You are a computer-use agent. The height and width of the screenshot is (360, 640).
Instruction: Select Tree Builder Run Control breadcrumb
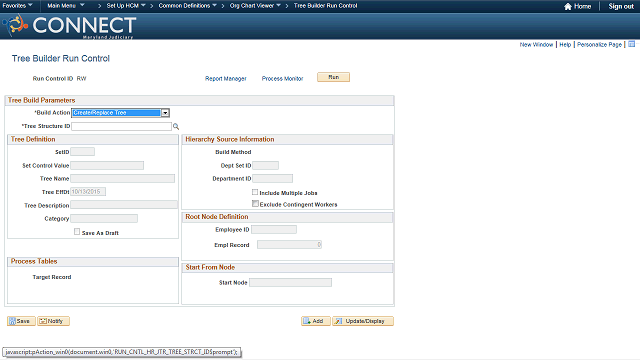click(x=325, y=6)
